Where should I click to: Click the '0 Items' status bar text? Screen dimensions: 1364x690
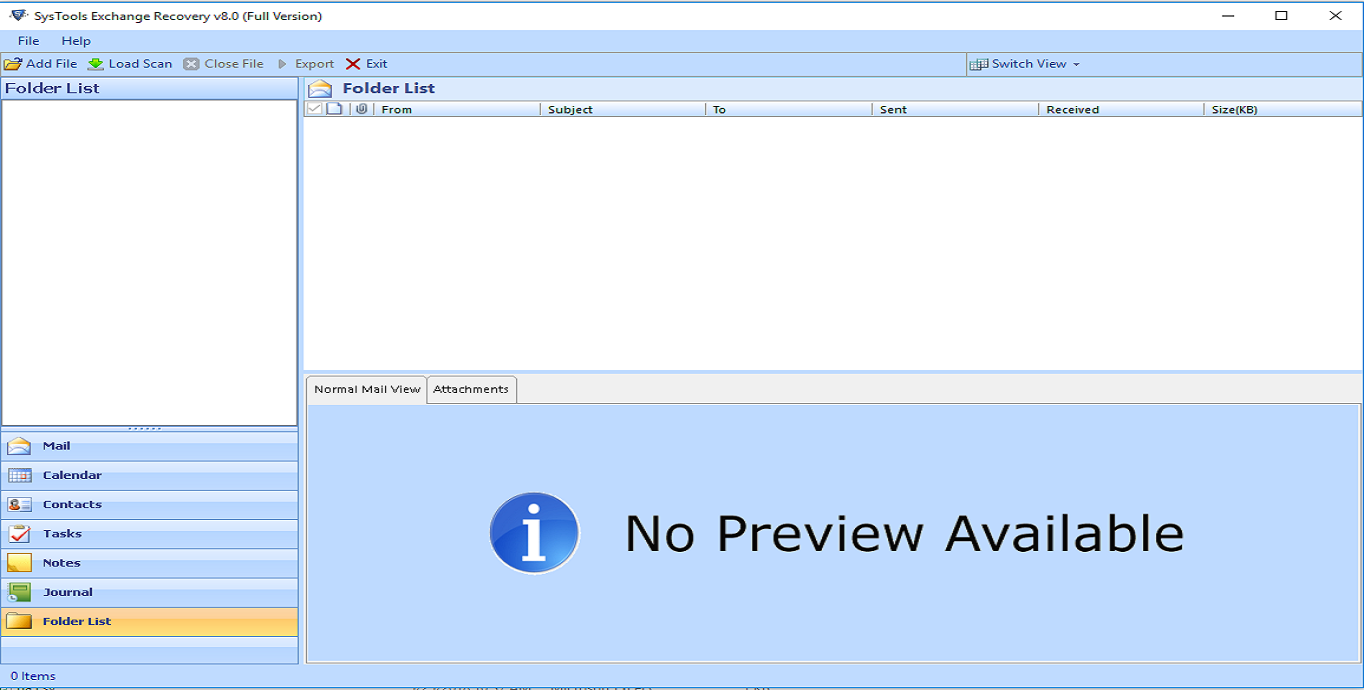(33, 676)
